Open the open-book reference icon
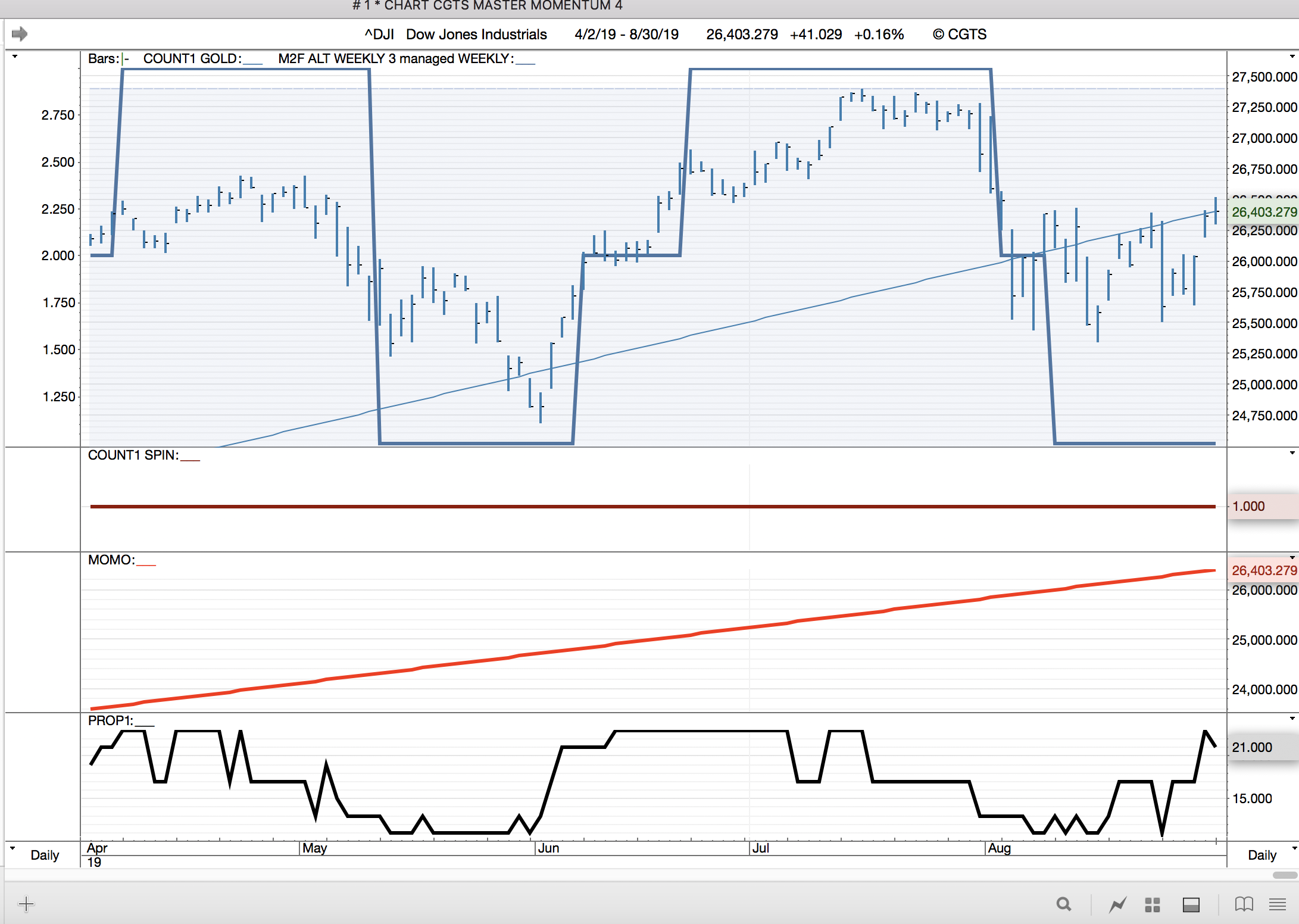 pyautogui.click(x=1244, y=904)
